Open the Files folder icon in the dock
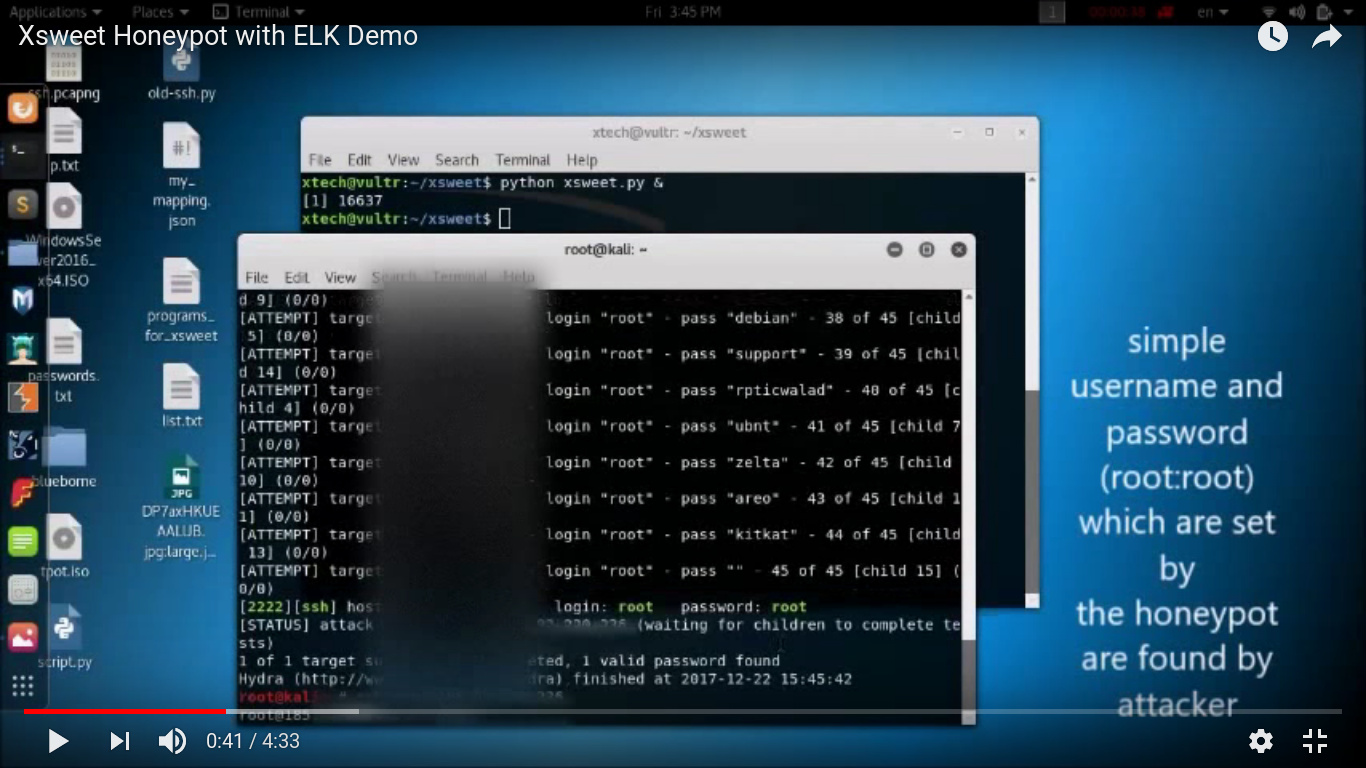The image size is (1366, 768). tap(22, 252)
